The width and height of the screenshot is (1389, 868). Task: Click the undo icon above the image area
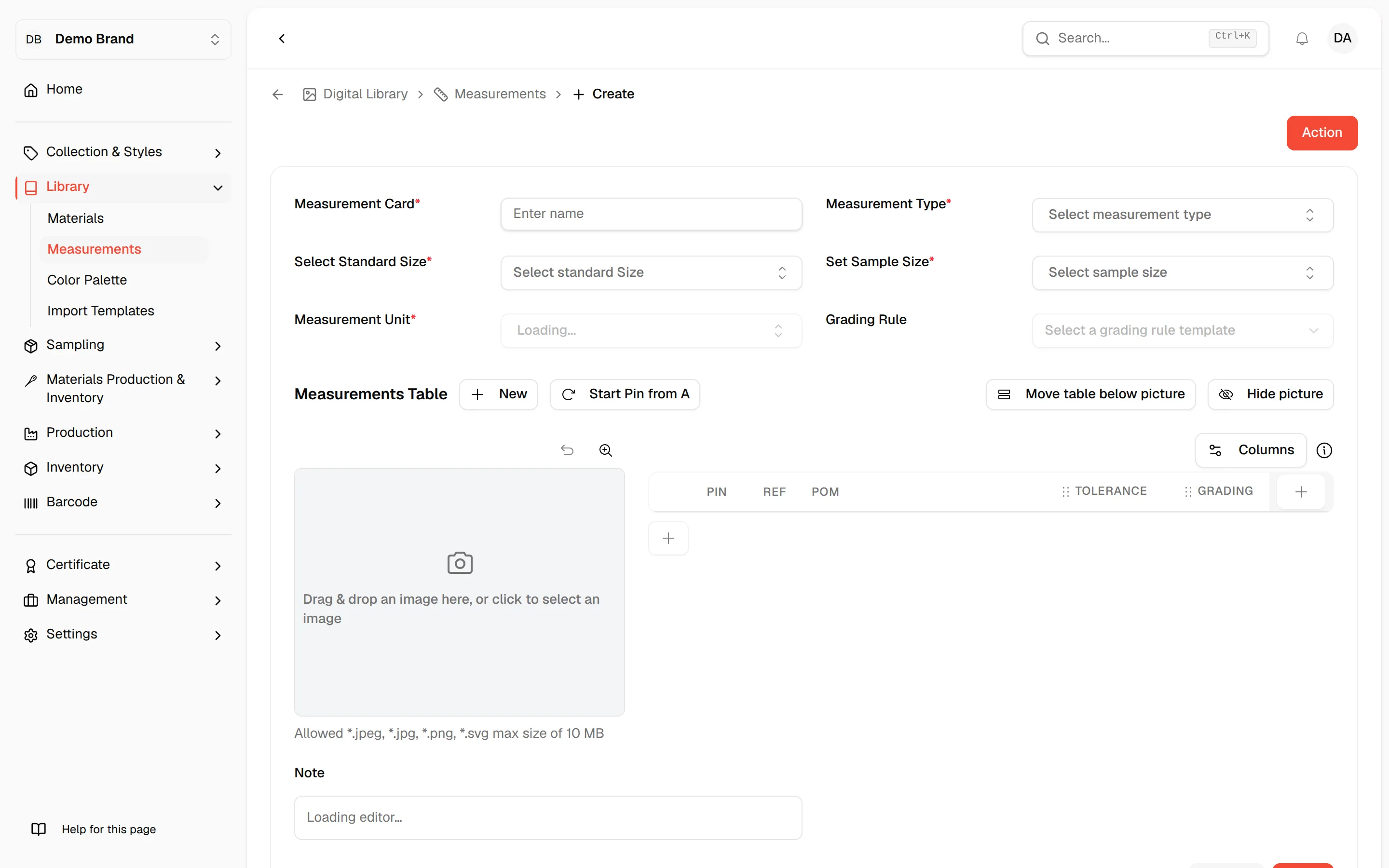coord(567,450)
